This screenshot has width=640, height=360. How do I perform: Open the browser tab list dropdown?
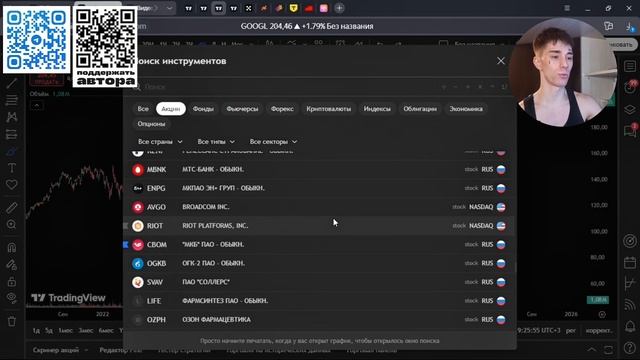point(169,8)
